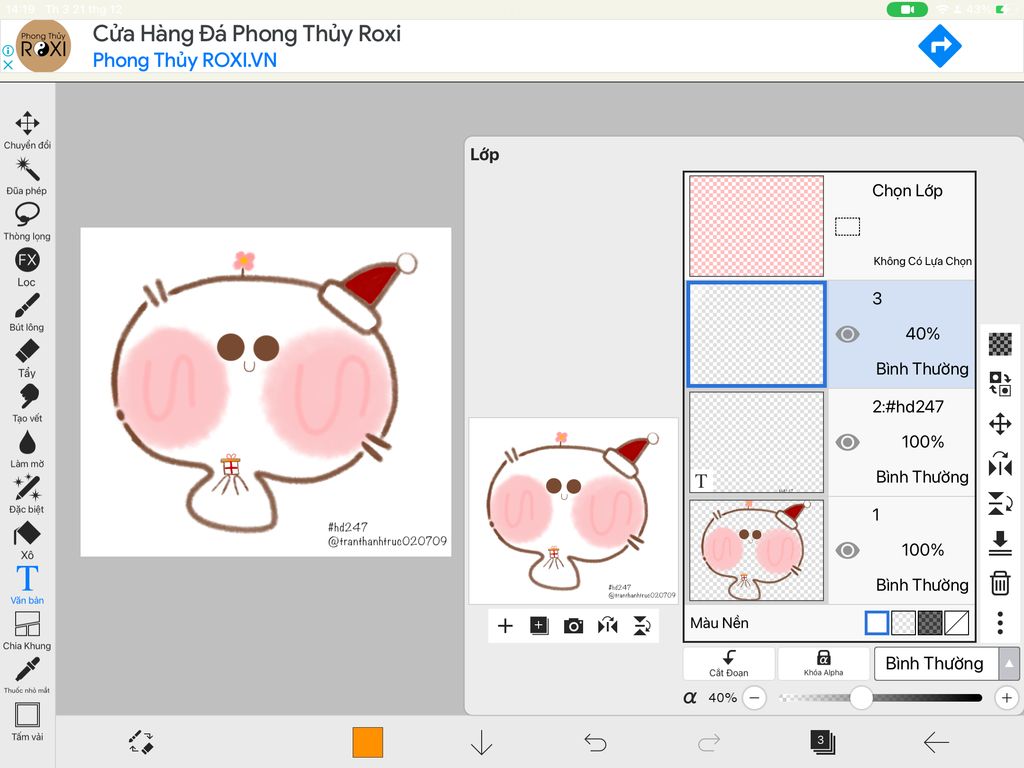Image resolution: width=1024 pixels, height=768 pixels.
Task: Add a layer from photo with camera icon
Action: [573, 626]
